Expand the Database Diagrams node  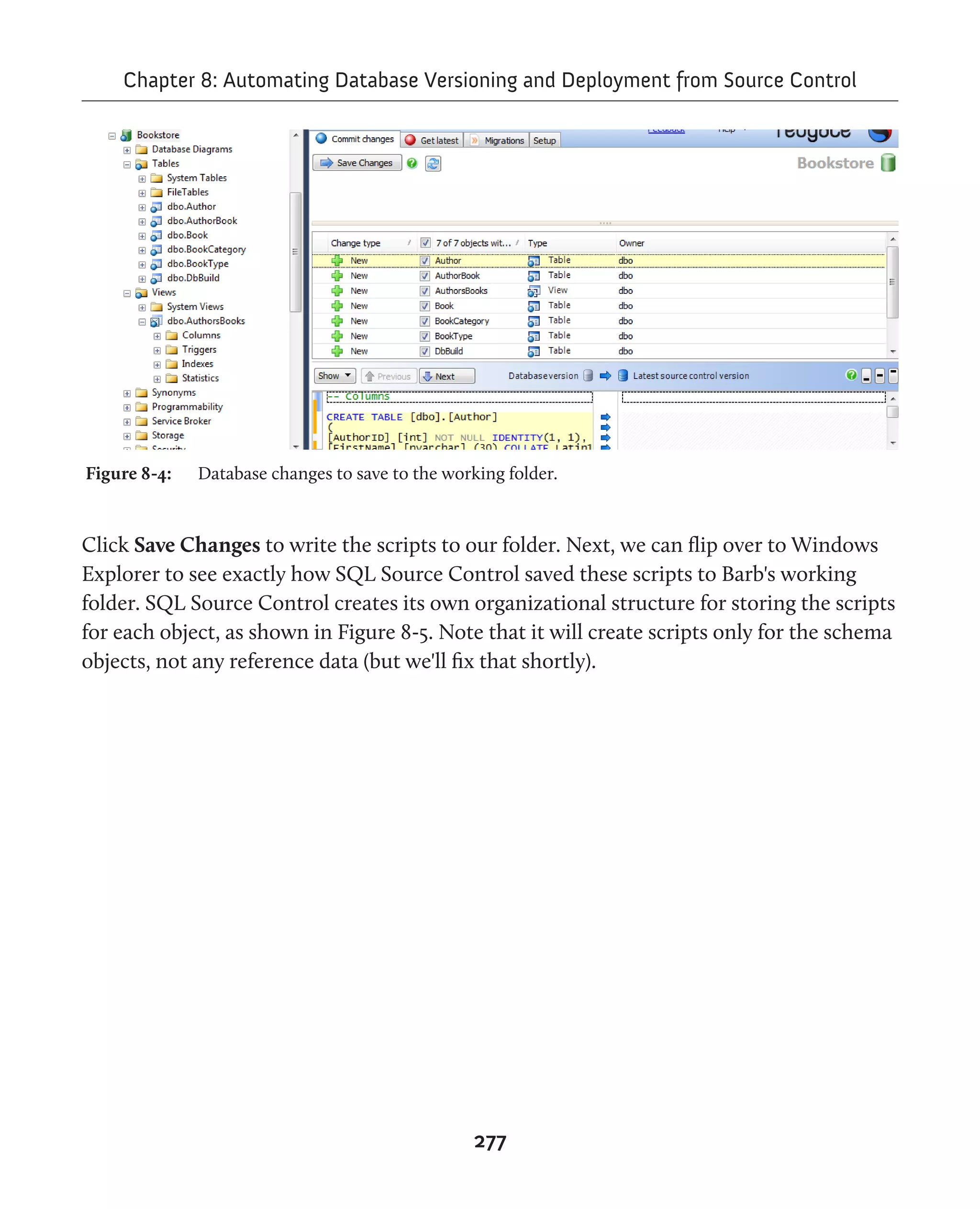coord(127,151)
